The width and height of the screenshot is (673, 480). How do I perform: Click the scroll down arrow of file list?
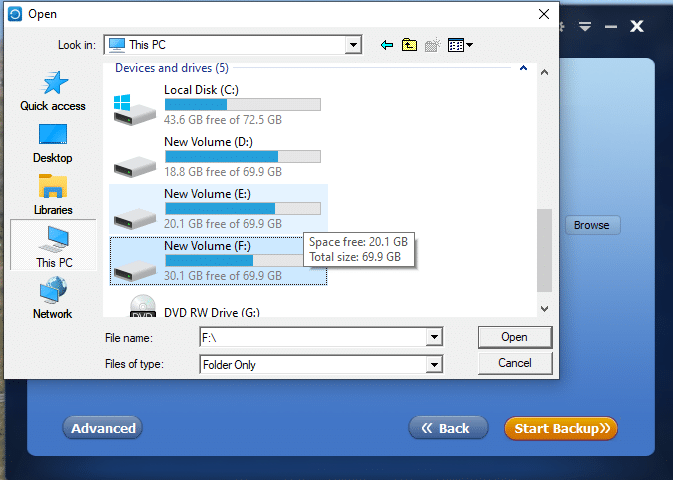545,310
